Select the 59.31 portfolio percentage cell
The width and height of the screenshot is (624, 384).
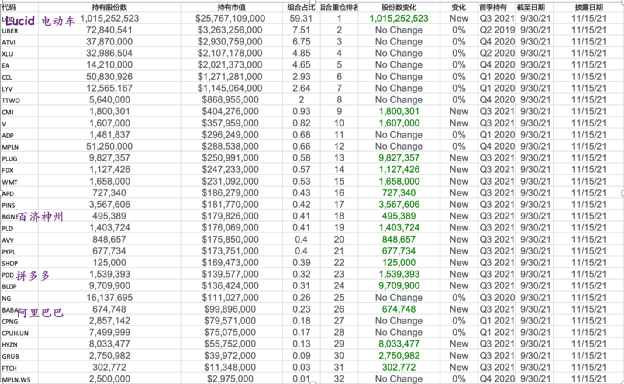301,19
